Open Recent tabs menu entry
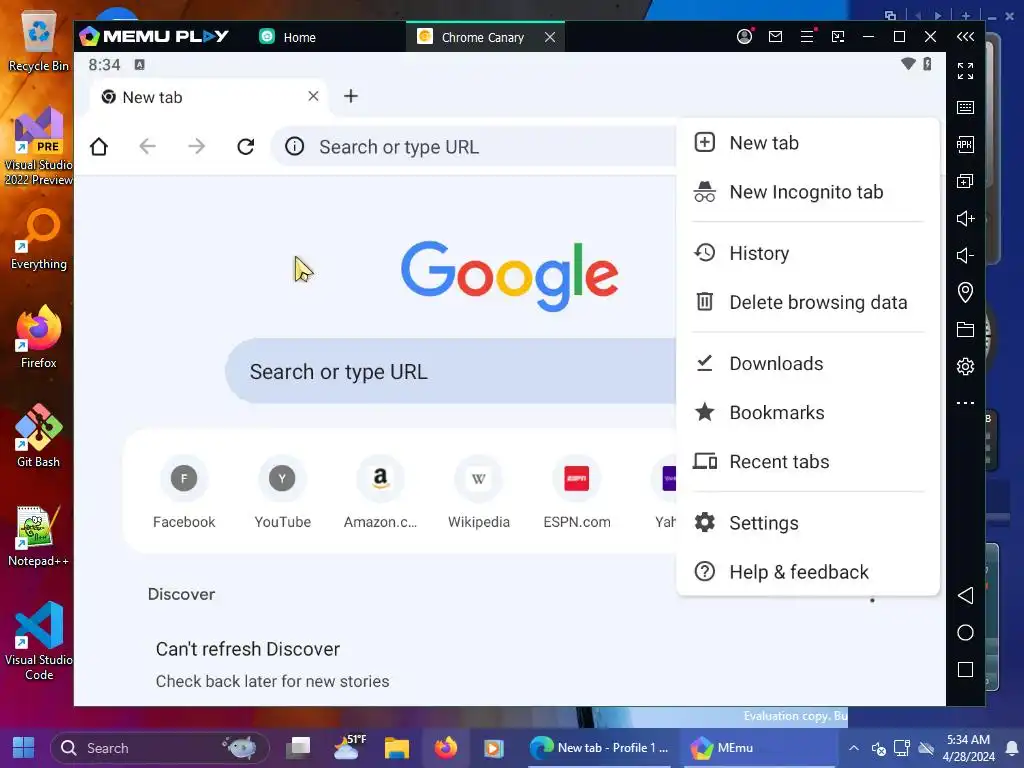The width and height of the screenshot is (1024, 768). [x=808, y=462]
